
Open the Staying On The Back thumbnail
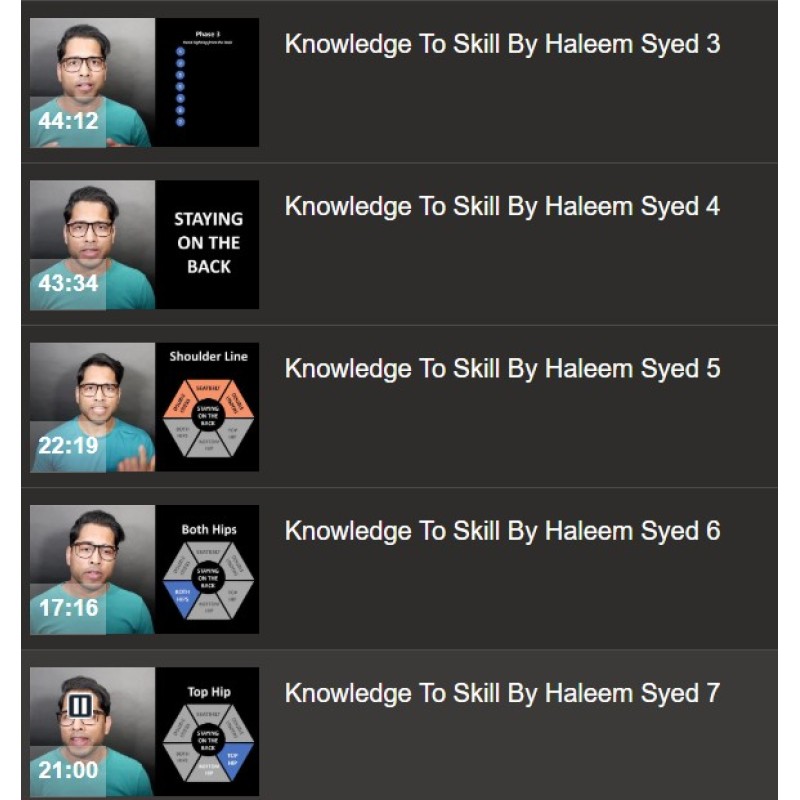point(144,245)
